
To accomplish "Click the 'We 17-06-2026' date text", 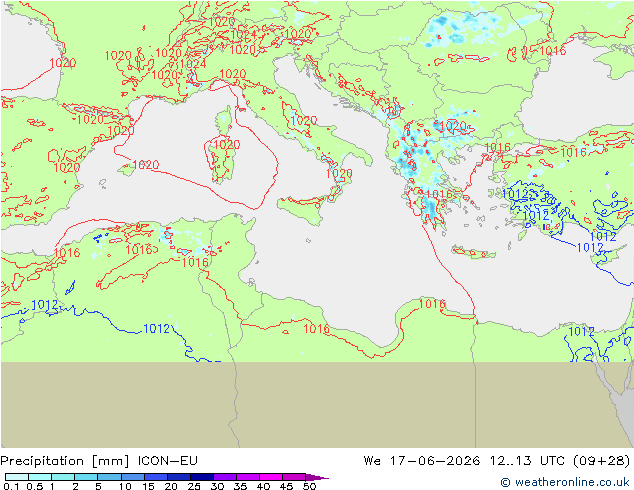I will 422,461.
